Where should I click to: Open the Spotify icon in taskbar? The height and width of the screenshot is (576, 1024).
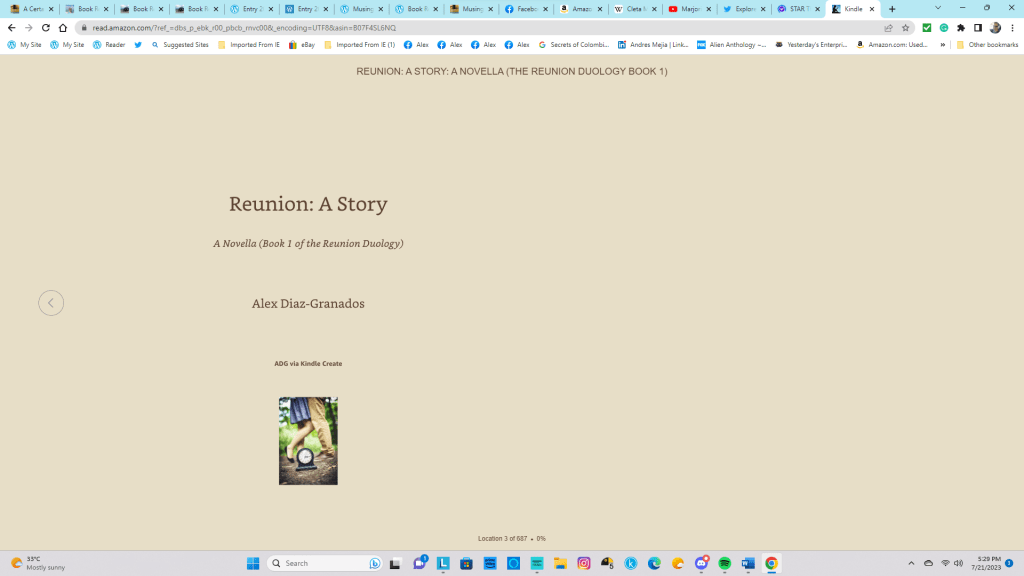725,563
